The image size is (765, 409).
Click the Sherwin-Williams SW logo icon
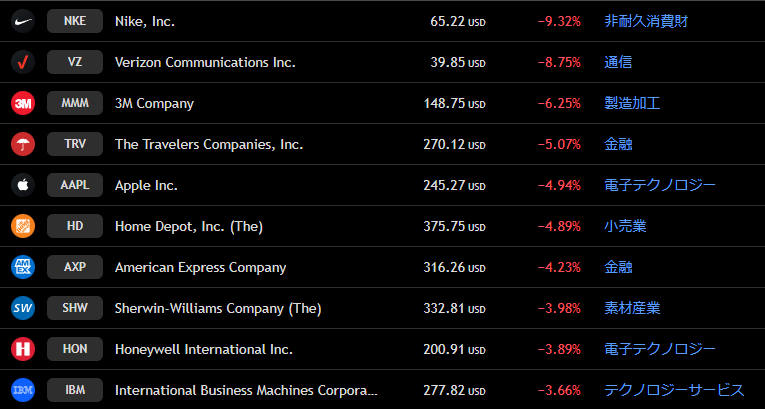pyautogui.click(x=23, y=308)
